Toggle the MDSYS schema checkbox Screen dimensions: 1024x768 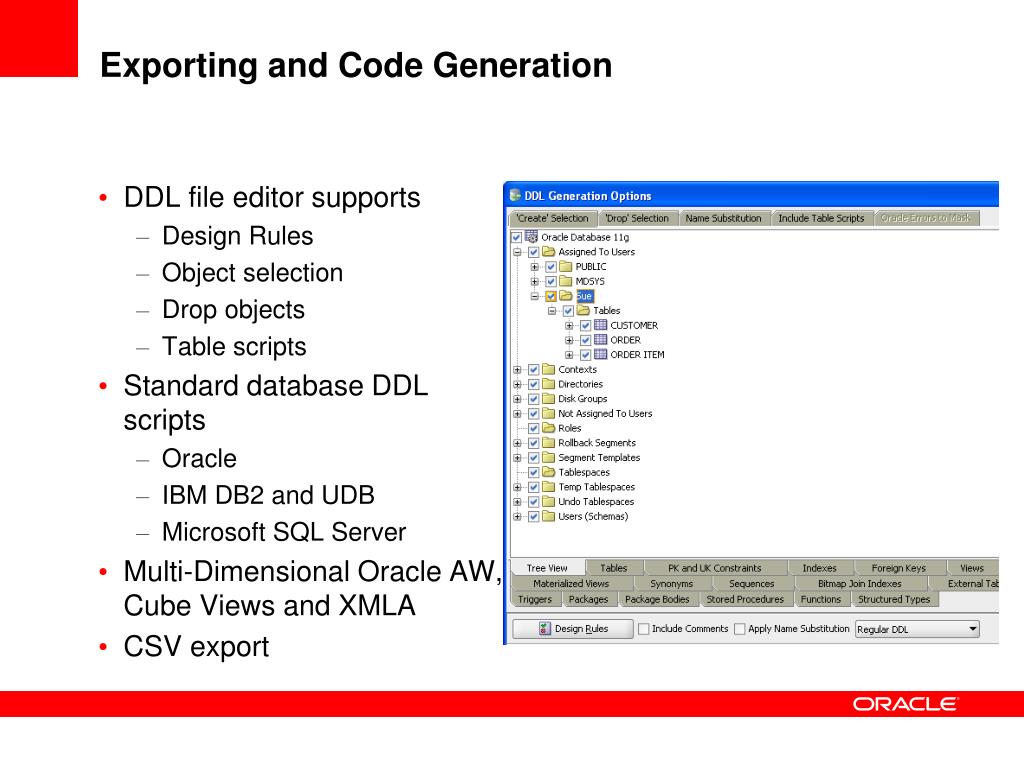pyautogui.click(x=551, y=281)
